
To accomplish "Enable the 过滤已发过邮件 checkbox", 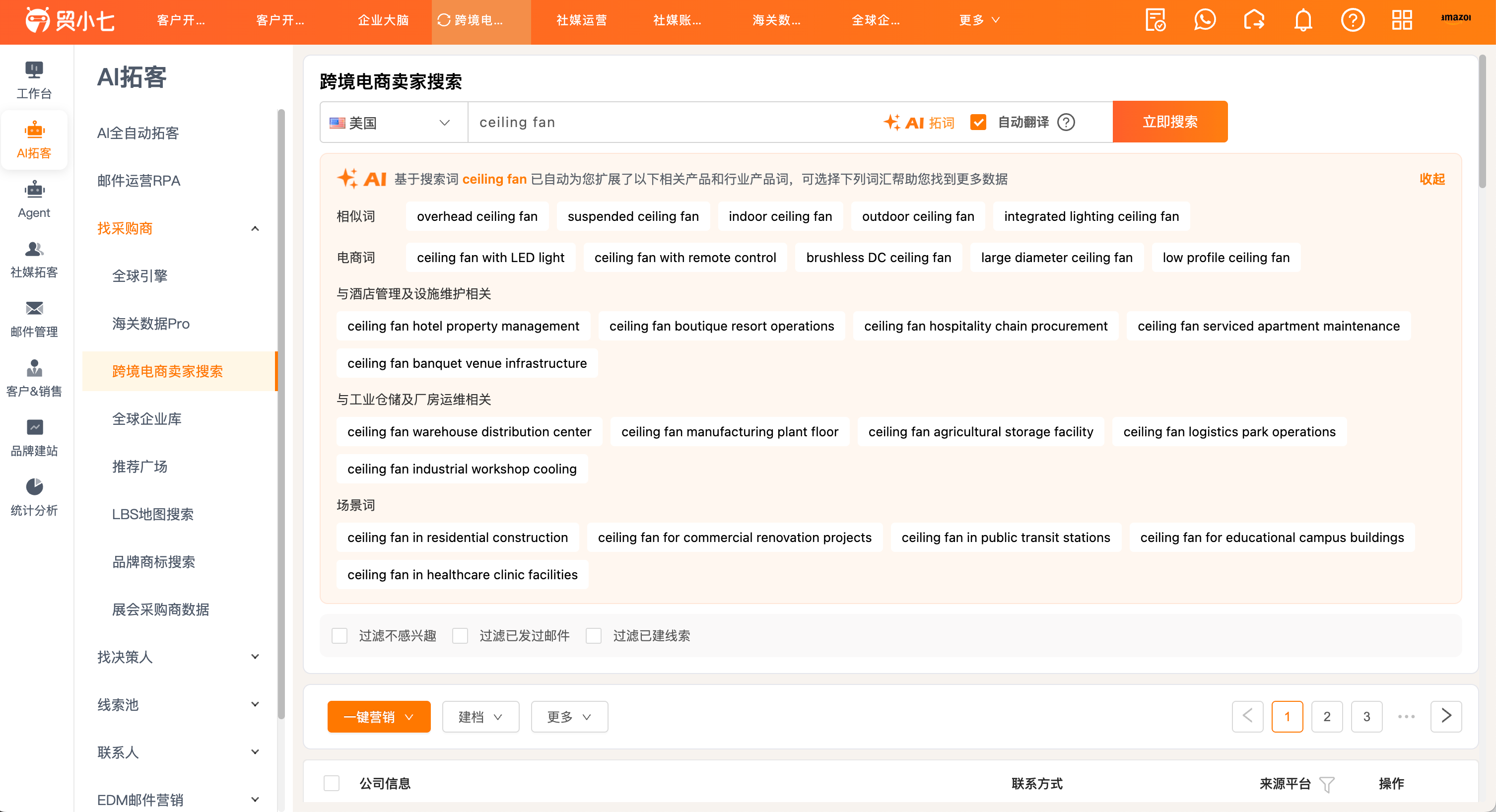I will 461,636.
